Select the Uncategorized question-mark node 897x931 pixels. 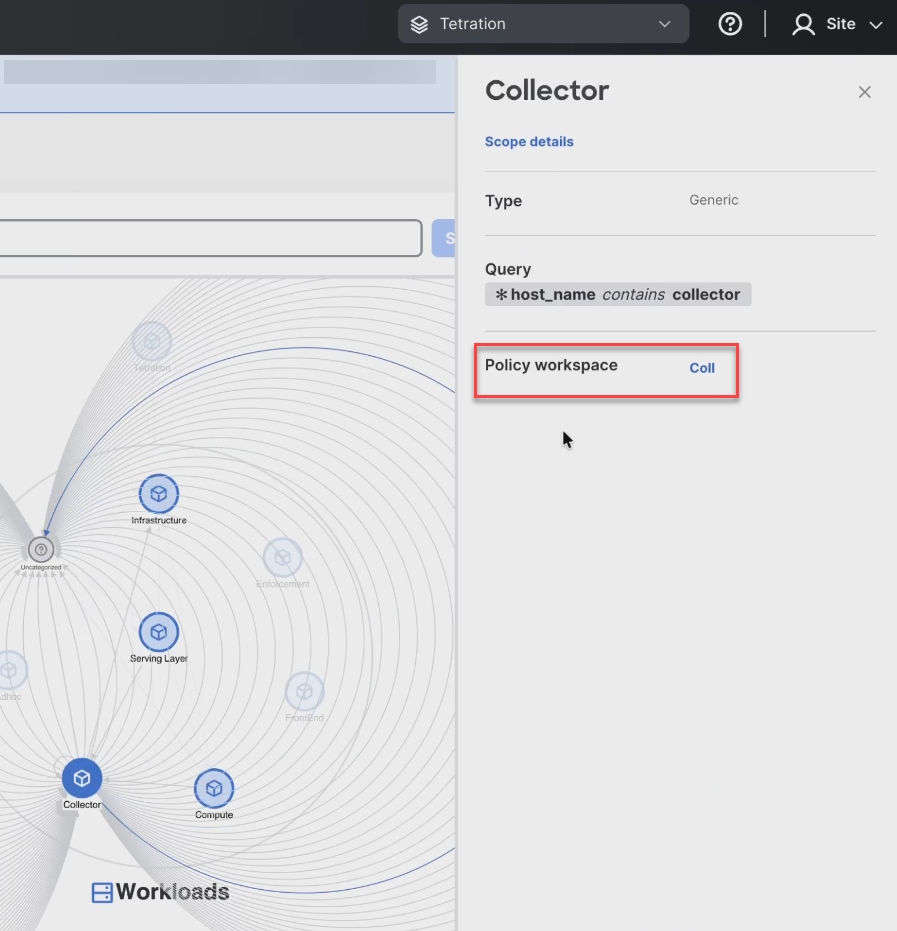[x=41, y=549]
